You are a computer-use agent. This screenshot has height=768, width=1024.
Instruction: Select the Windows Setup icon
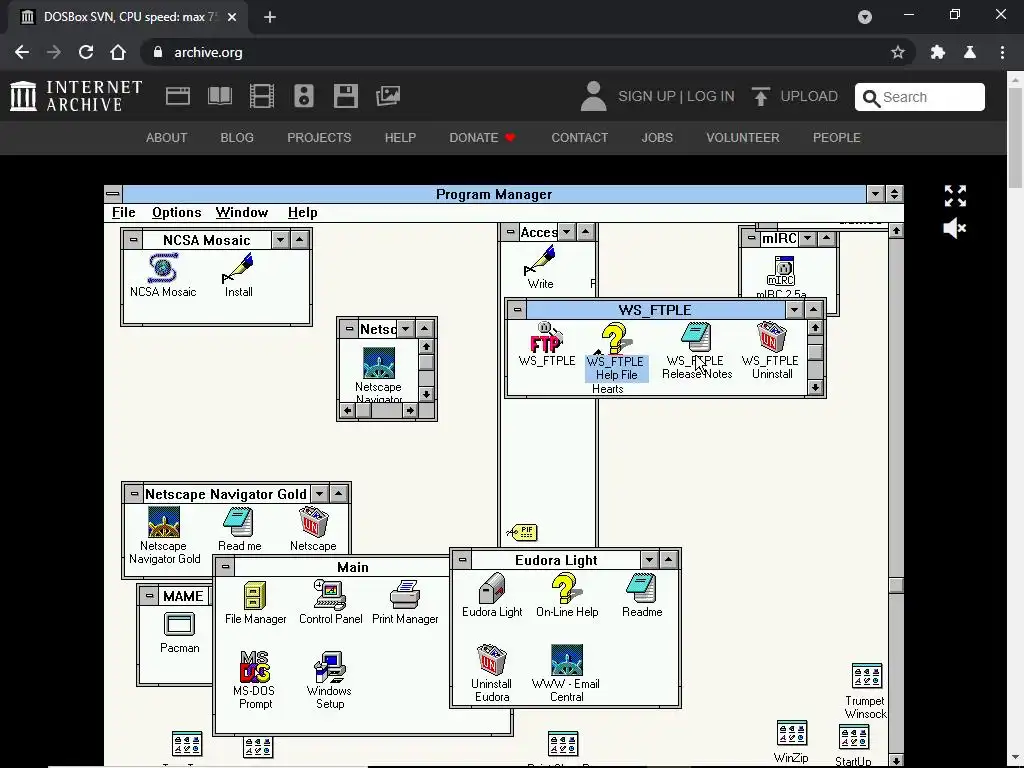point(330,667)
